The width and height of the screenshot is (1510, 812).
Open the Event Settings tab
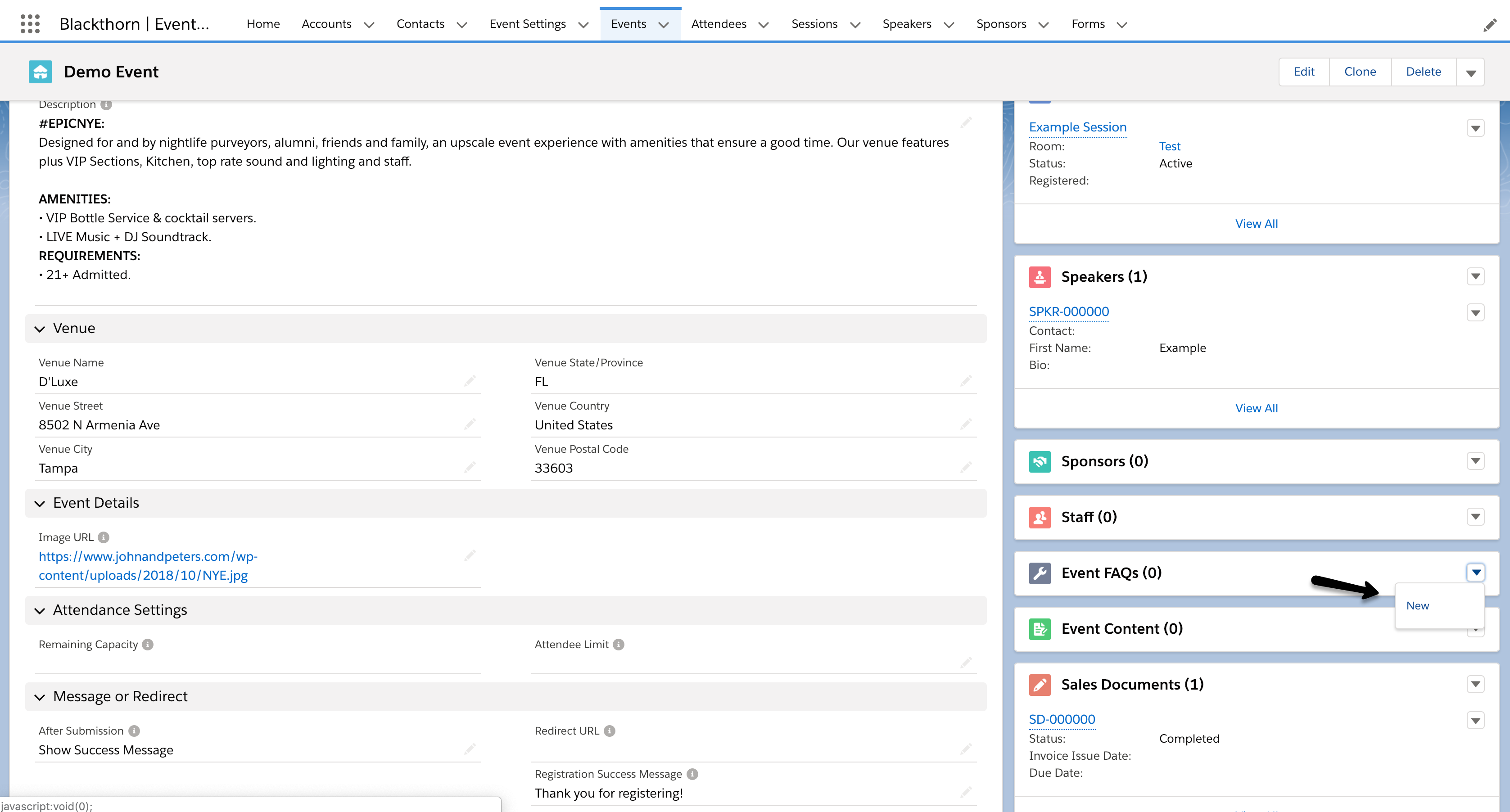(528, 24)
